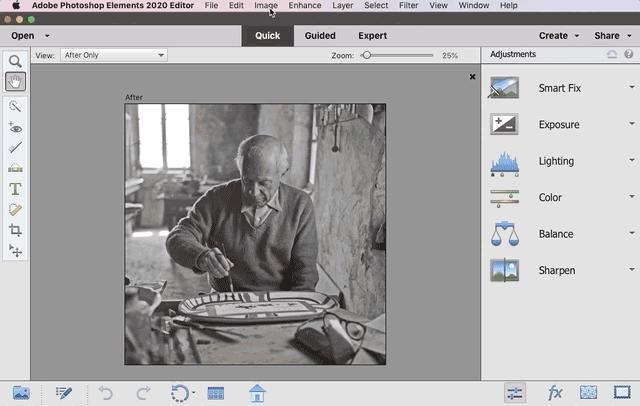The width and height of the screenshot is (640, 406).
Task: Switch to the Guided tab
Action: (320, 36)
